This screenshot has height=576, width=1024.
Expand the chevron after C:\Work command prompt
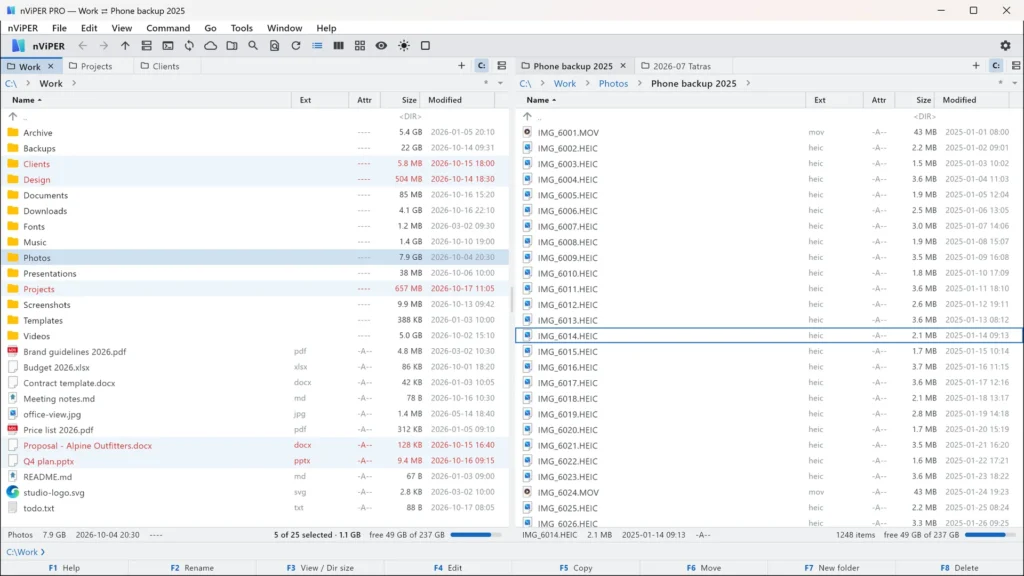[x=43, y=552]
